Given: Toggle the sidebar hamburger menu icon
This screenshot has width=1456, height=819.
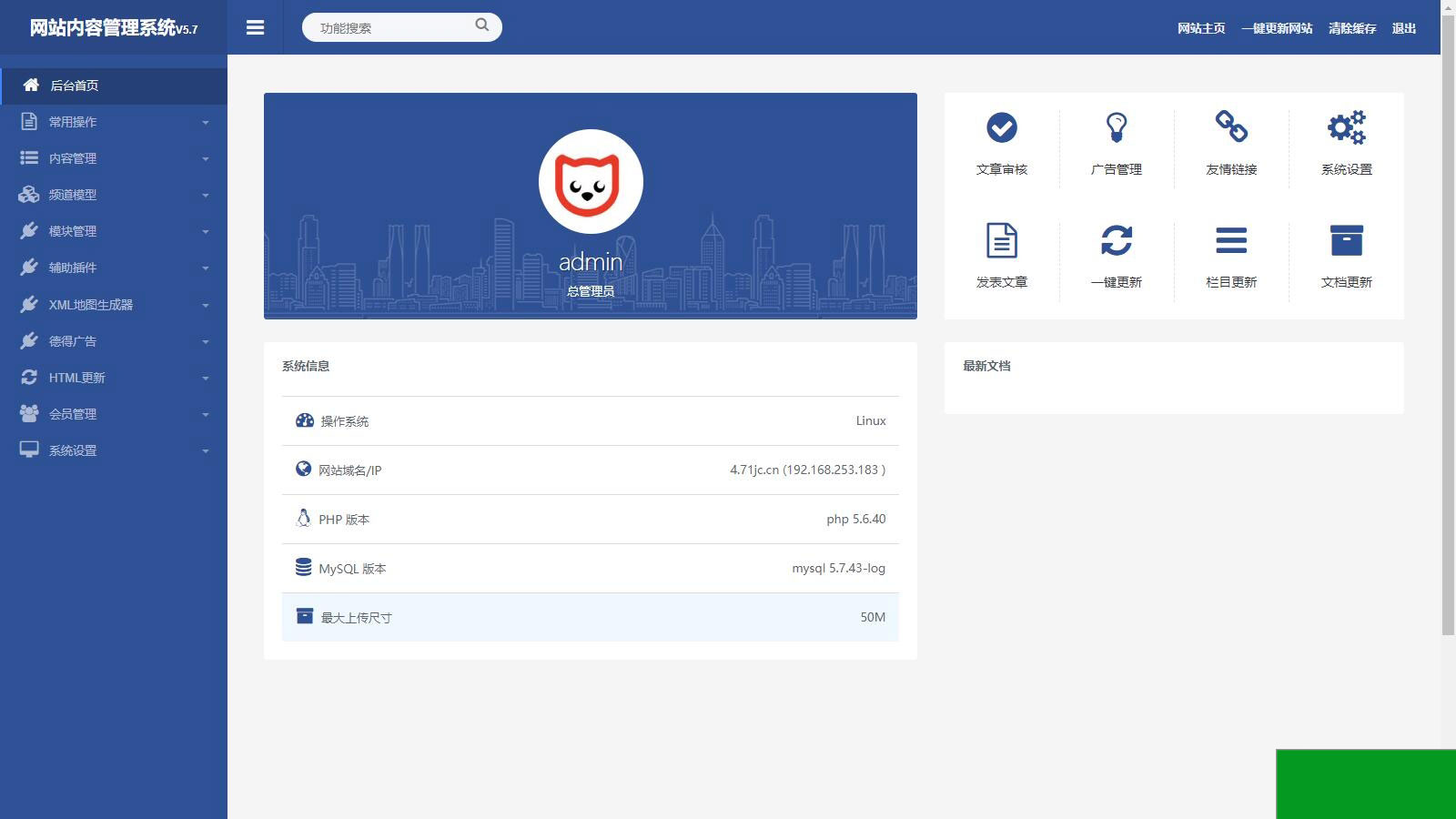Looking at the screenshot, I should click(255, 28).
